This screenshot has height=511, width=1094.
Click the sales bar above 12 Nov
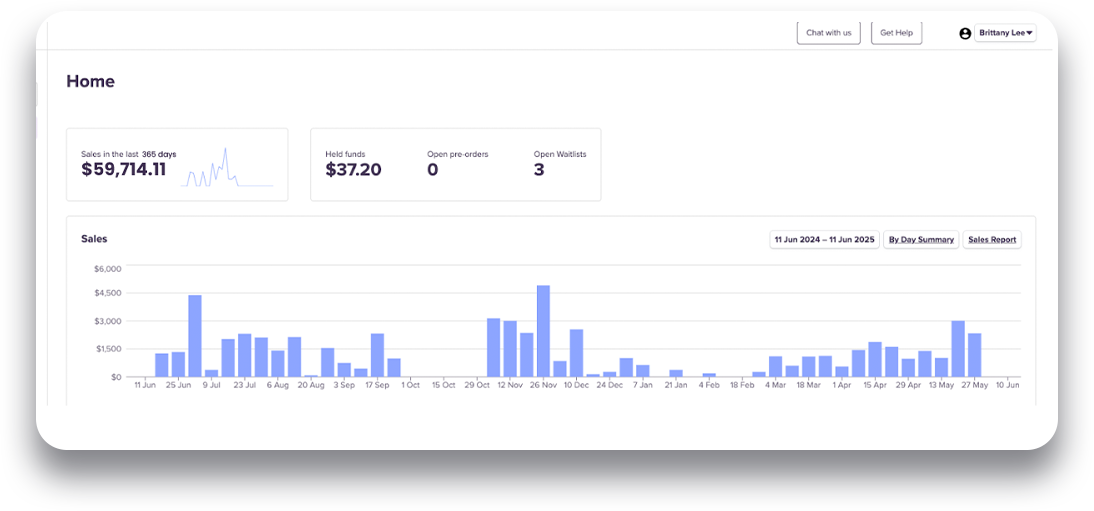point(510,349)
